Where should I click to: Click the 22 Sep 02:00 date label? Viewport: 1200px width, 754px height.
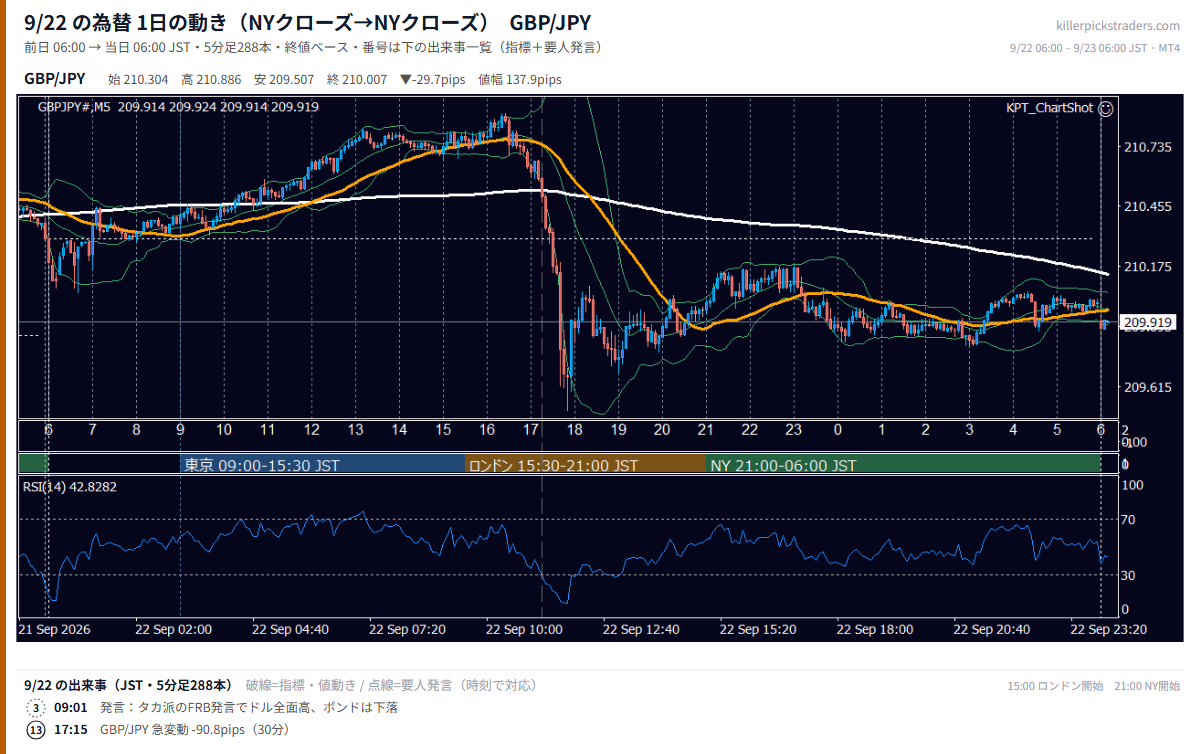(174, 630)
